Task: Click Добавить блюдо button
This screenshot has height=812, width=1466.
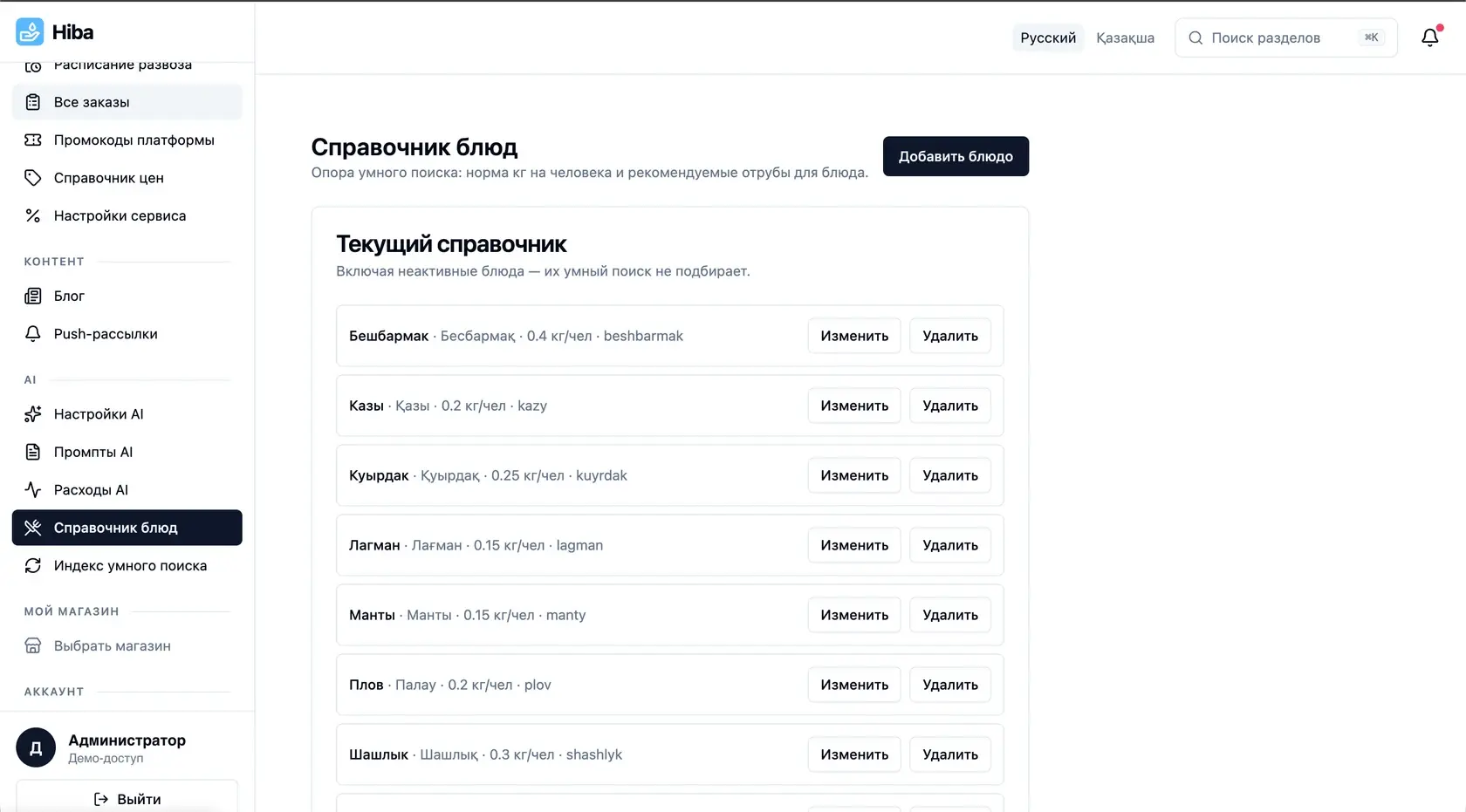Action: [956, 156]
